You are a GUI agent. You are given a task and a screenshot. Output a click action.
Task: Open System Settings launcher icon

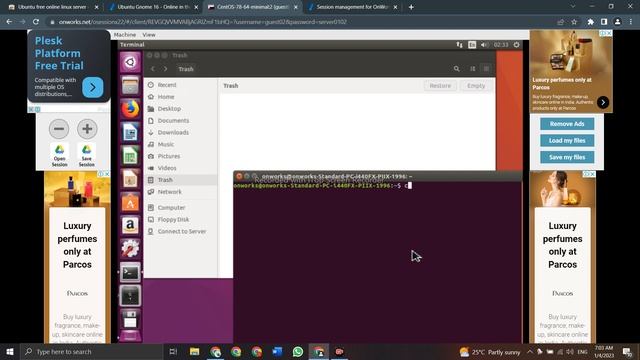[x=130, y=249]
